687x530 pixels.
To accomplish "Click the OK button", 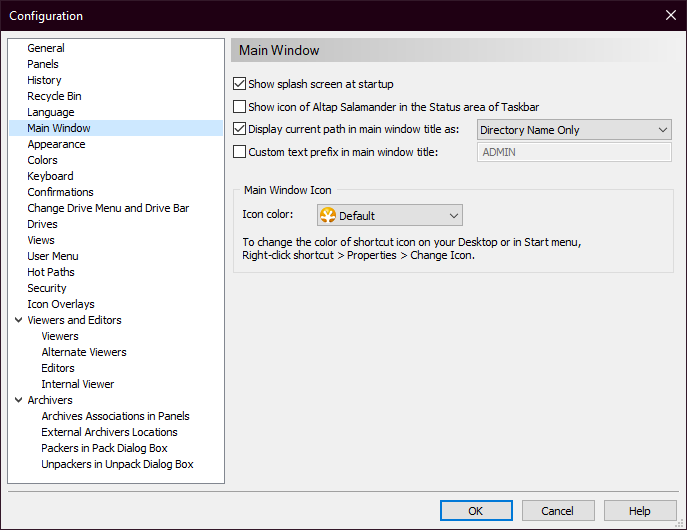I will click(x=476, y=511).
